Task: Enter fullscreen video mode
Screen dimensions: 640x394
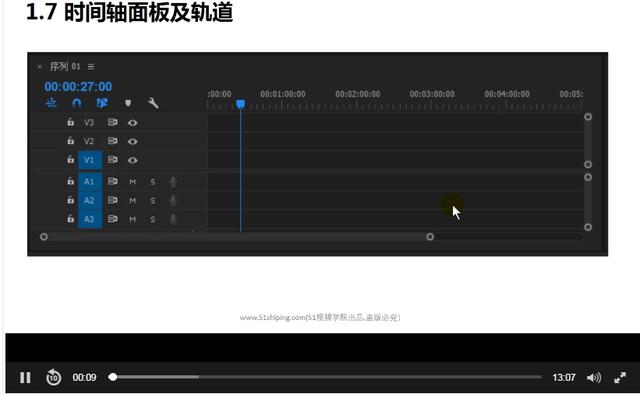Action: 620,378
